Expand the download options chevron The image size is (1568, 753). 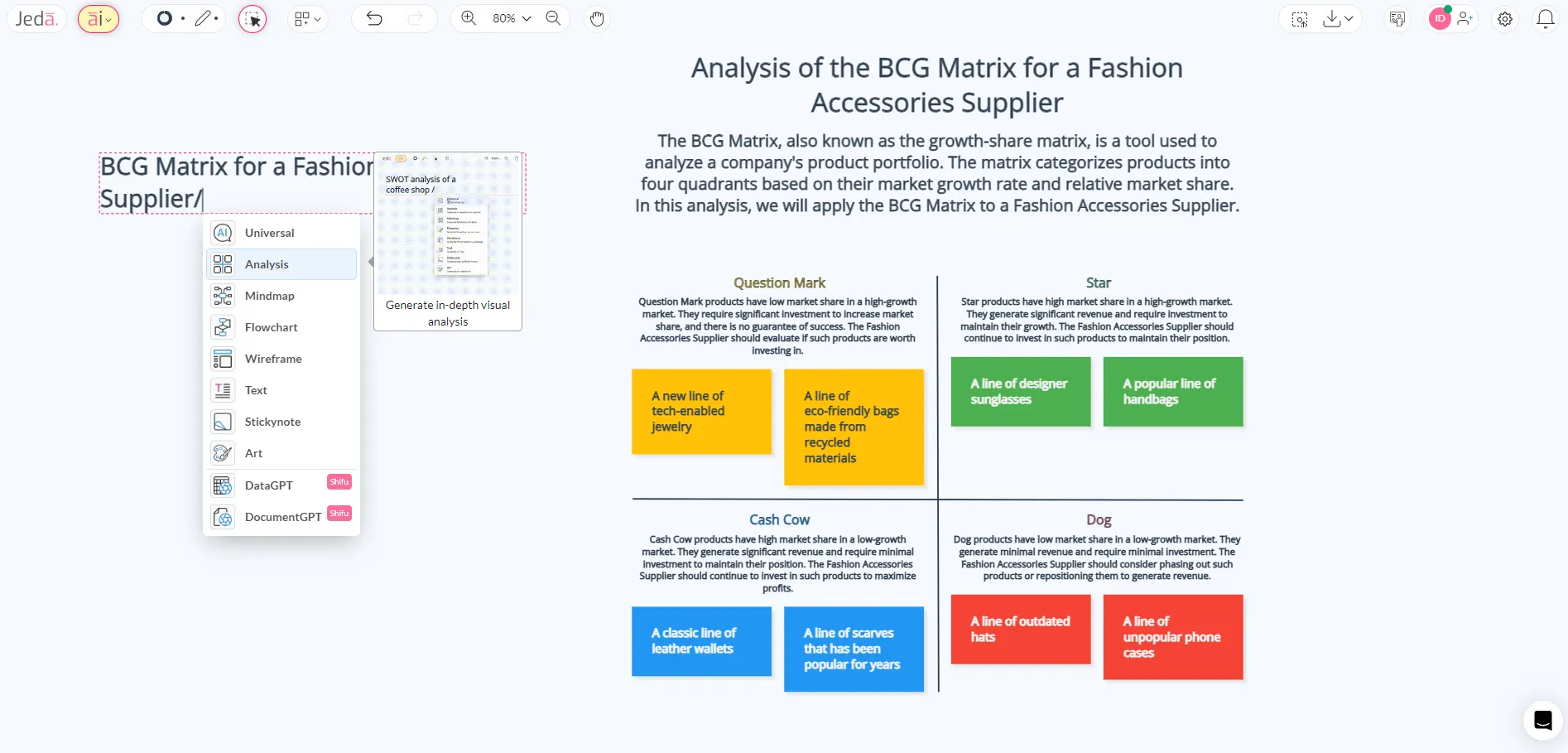pyautogui.click(x=1348, y=18)
